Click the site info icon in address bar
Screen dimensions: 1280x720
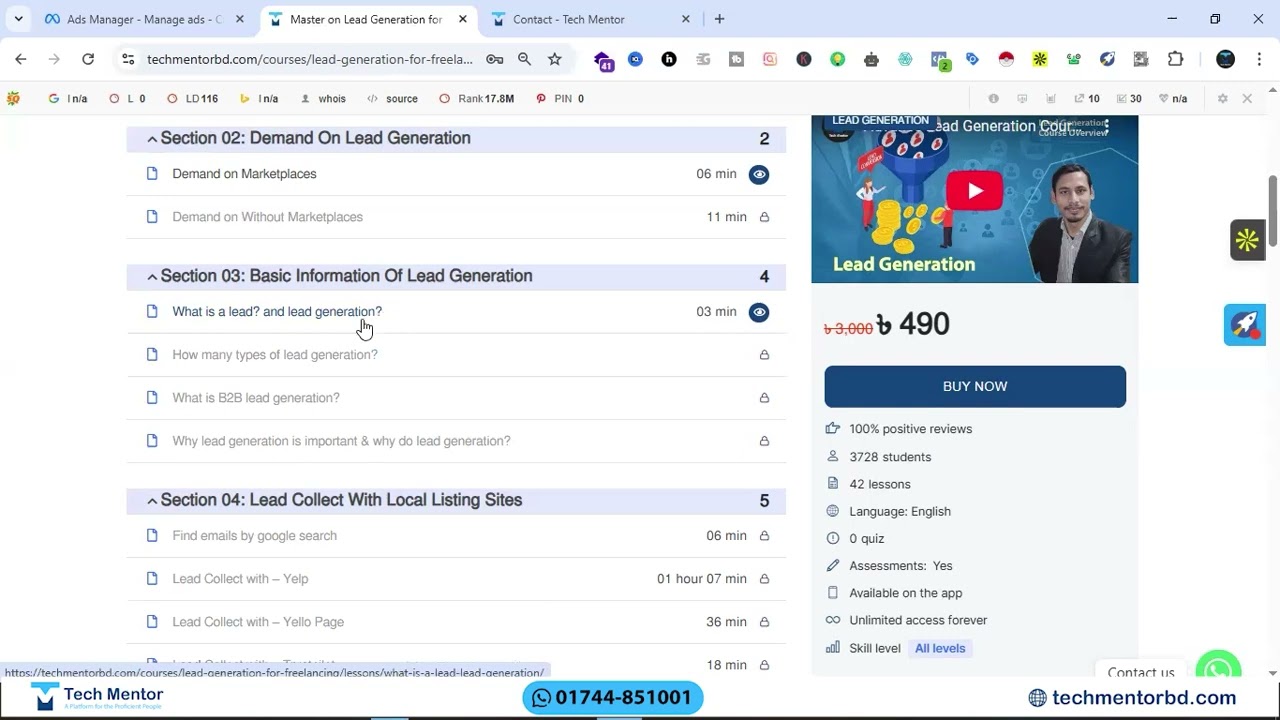pyautogui.click(x=128, y=59)
